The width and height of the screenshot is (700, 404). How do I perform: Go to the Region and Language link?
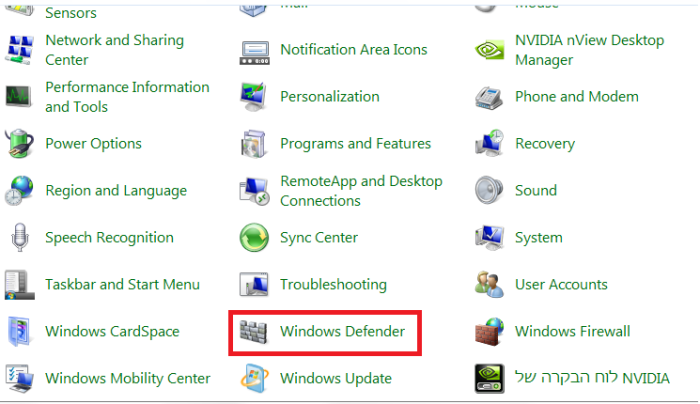tap(116, 191)
